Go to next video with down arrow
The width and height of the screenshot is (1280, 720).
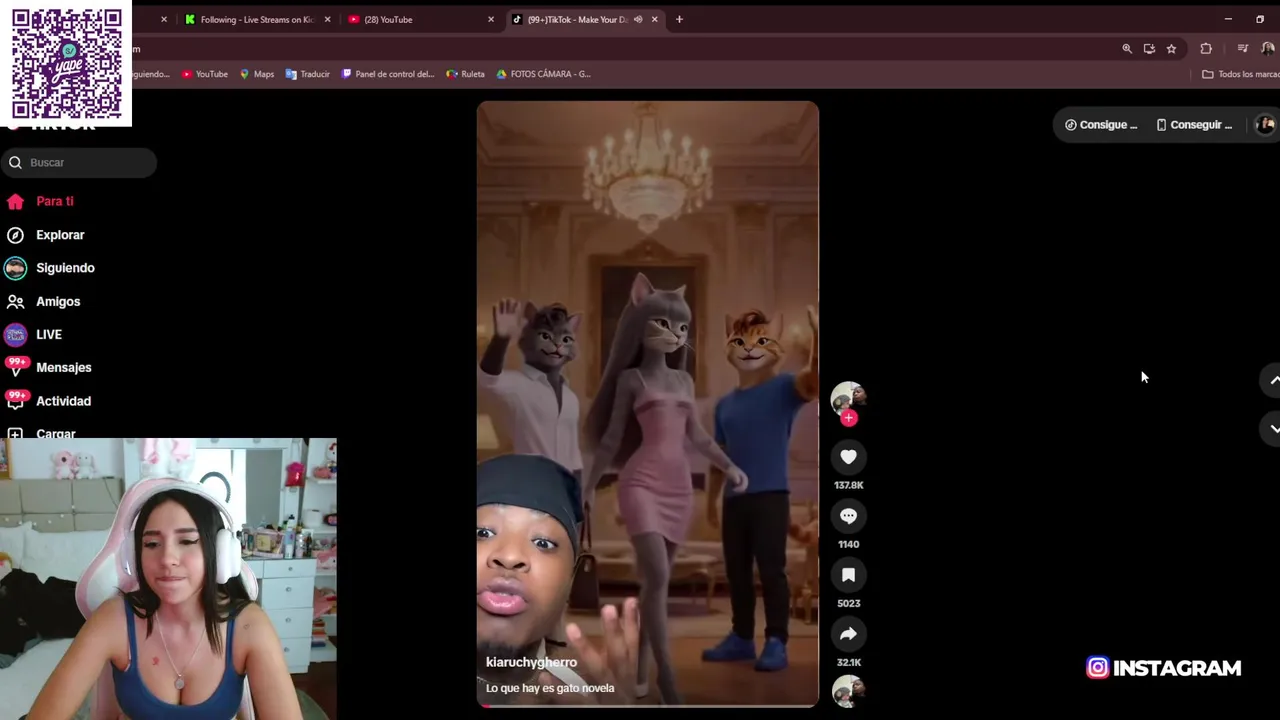tap(1274, 428)
